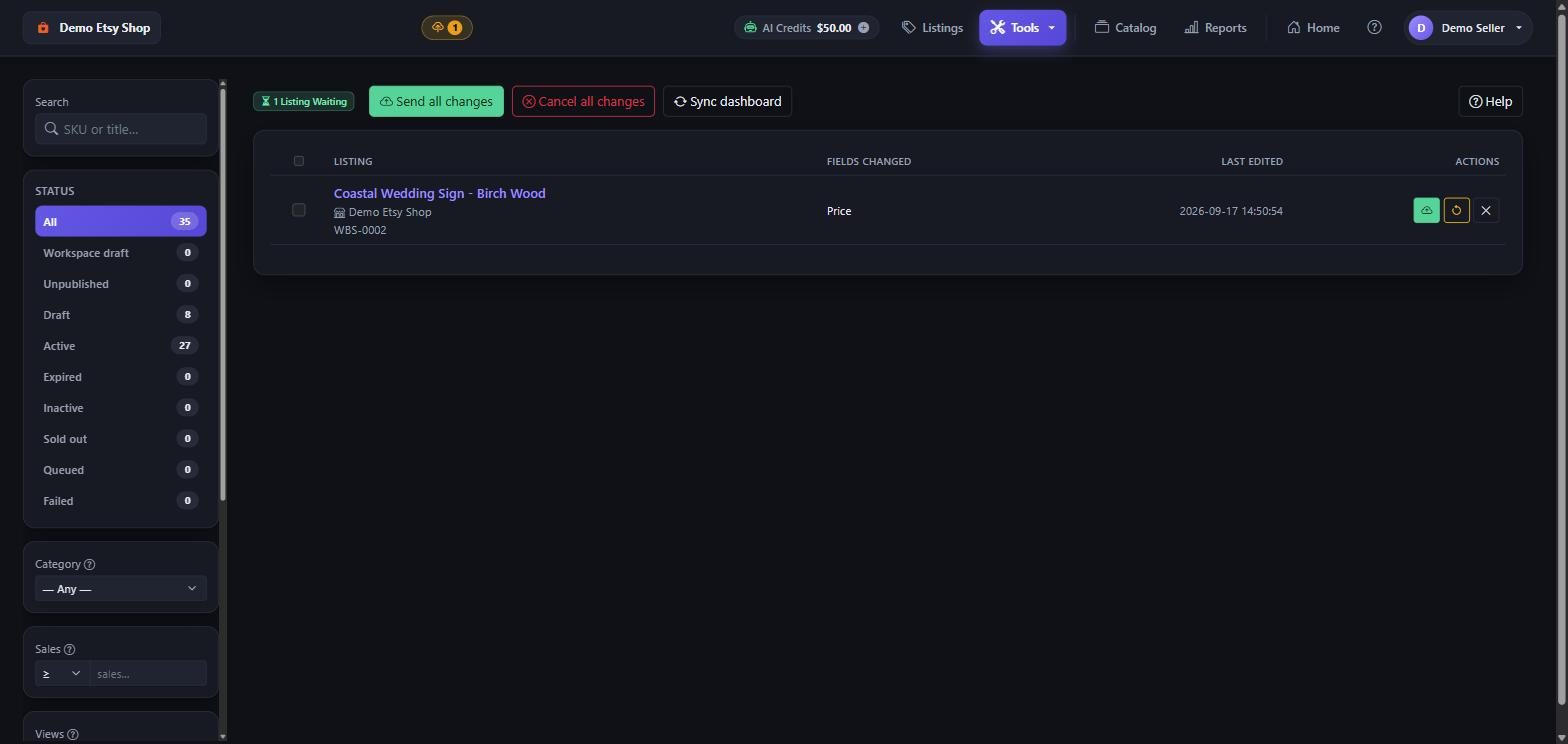Viewport: 1568px width, 744px height.
Task: Open the Sales comparison operator dropdown
Action: coord(62,674)
